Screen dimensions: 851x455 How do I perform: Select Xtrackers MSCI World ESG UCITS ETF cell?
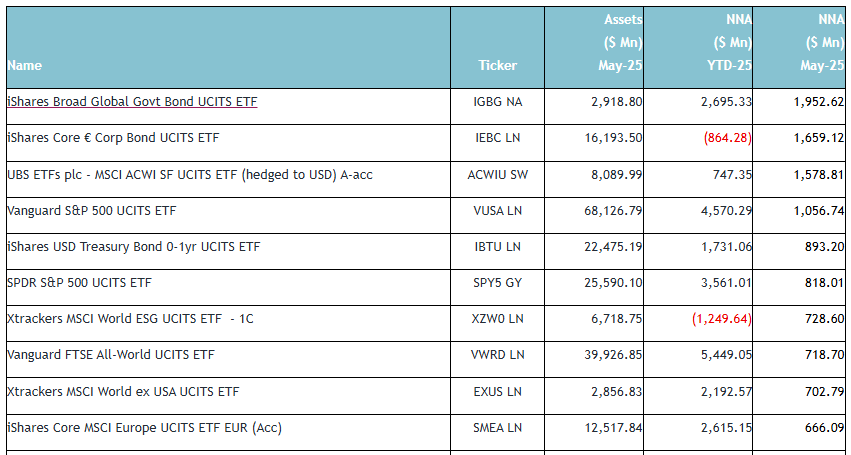pos(131,319)
